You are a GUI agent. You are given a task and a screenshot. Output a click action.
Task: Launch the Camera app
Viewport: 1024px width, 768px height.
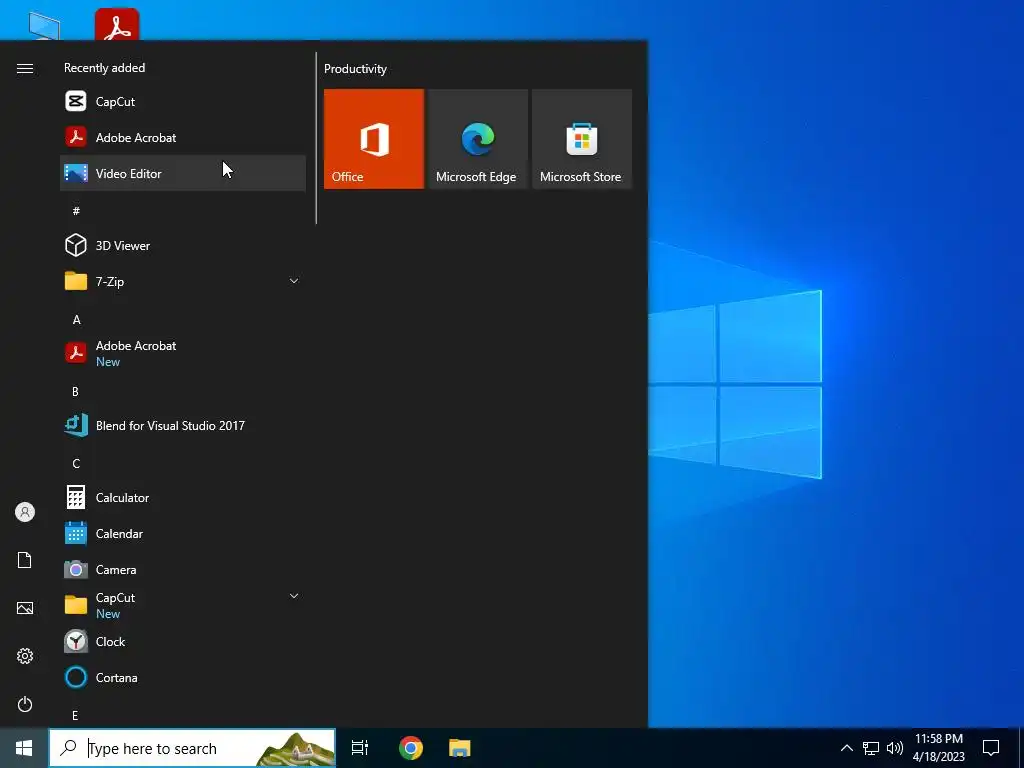point(183,569)
